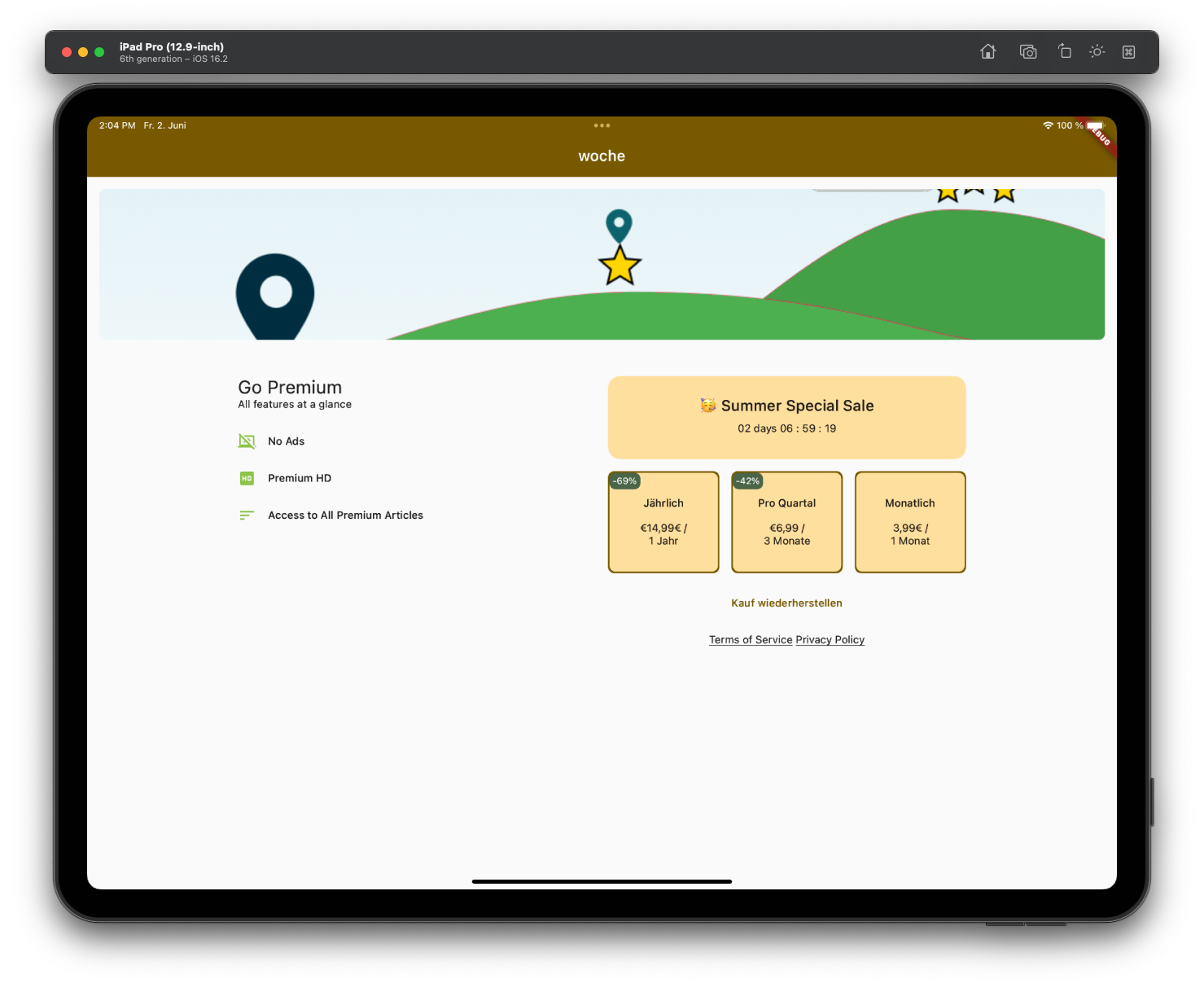The width and height of the screenshot is (1204, 992).
Task: Click the green HD icon
Action: click(x=247, y=478)
